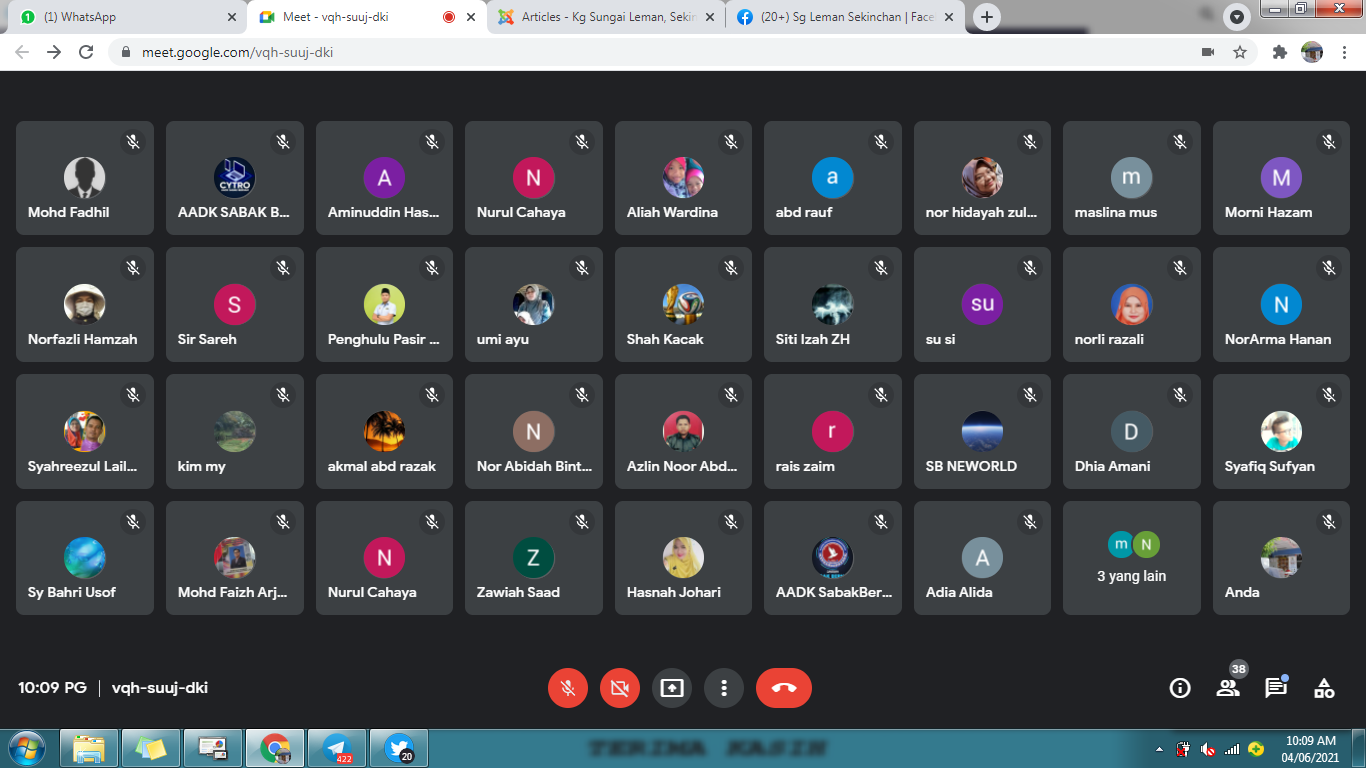Click the red leave call button
Viewport: 1366px width, 768px height.
tap(784, 688)
